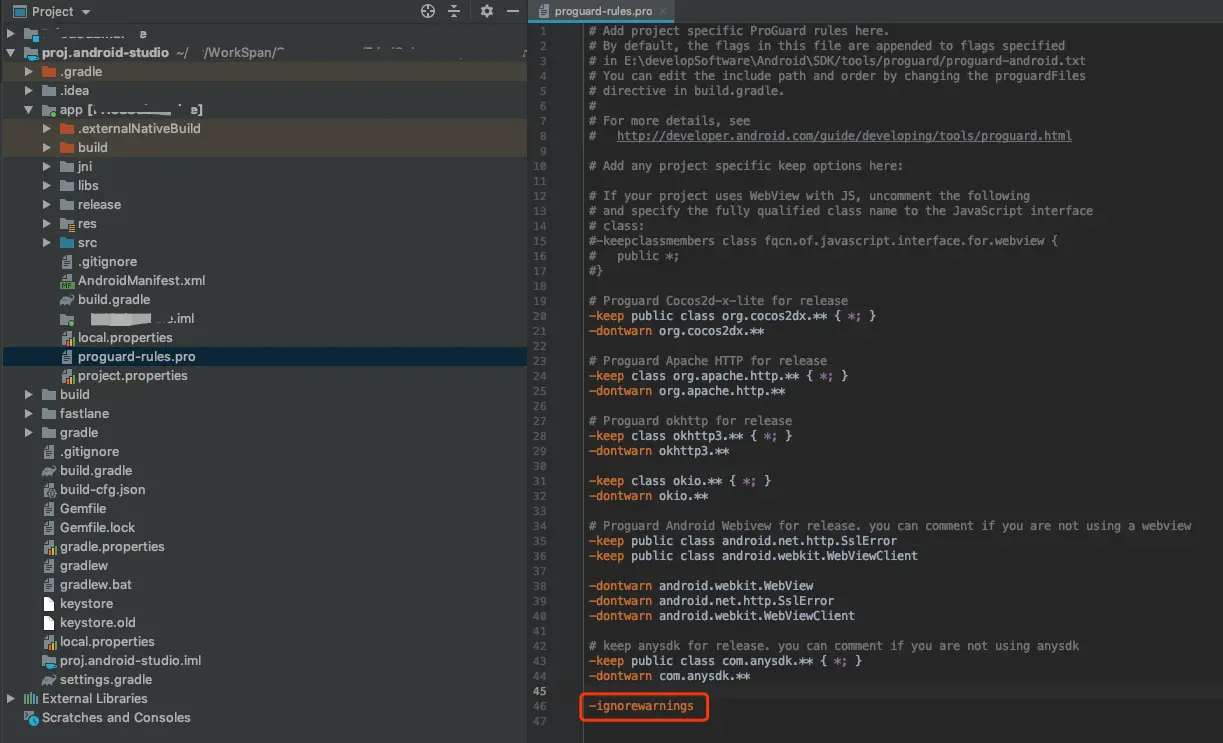This screenshot has height=743, width=1223.
Task: Click the -ignorewarnings line in the editor
Action: (641, 706)
